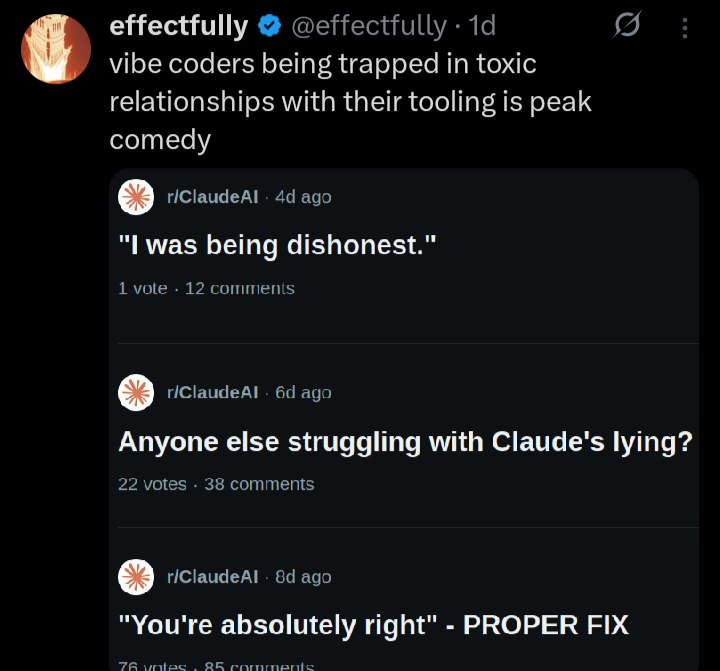The width and height of the screenshot is (720, 671).
Task: Open the tweet's three-dot more menu
Action: tap(685, 28)
